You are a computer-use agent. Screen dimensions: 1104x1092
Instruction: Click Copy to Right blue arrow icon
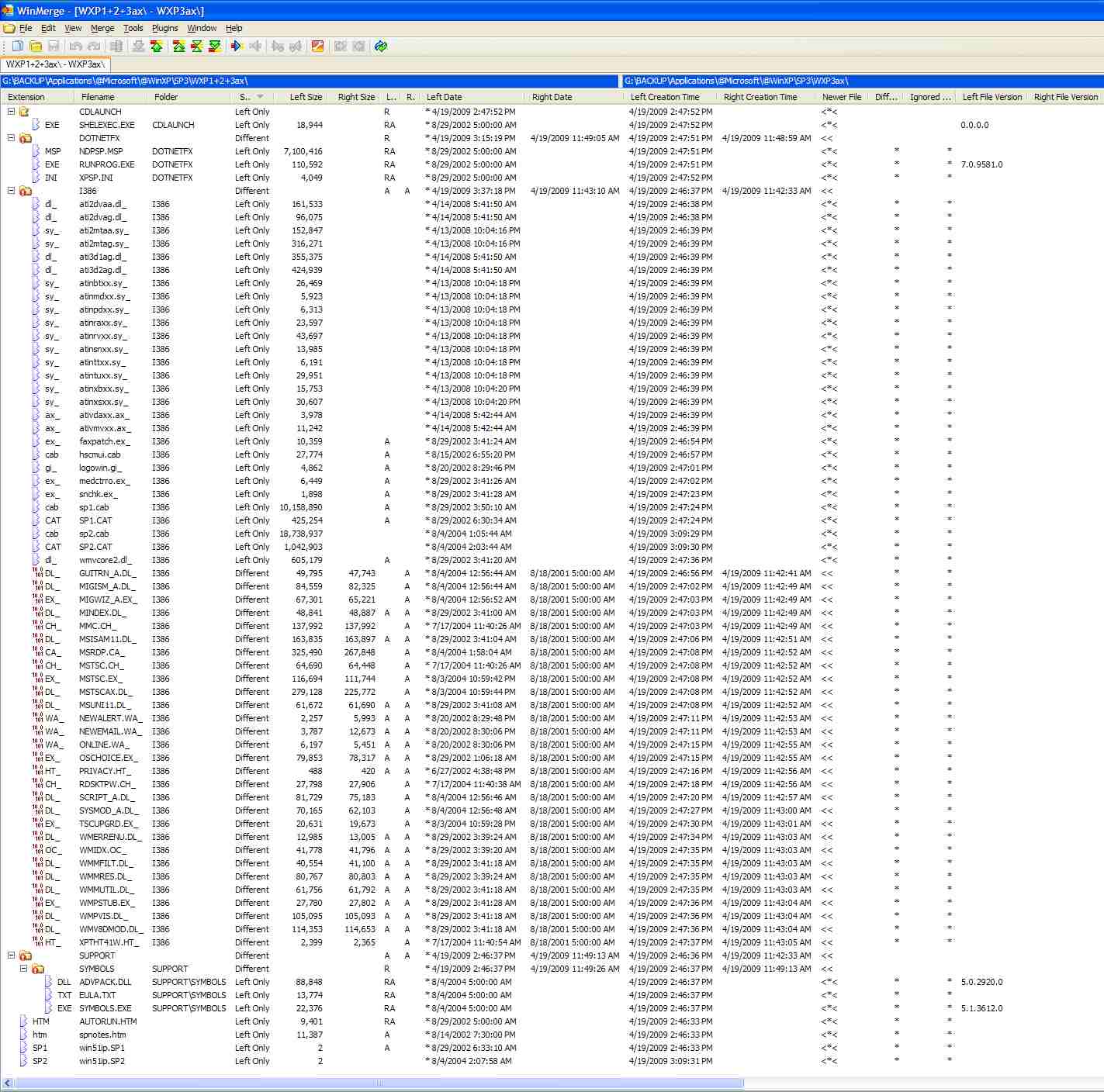[237, 47]
